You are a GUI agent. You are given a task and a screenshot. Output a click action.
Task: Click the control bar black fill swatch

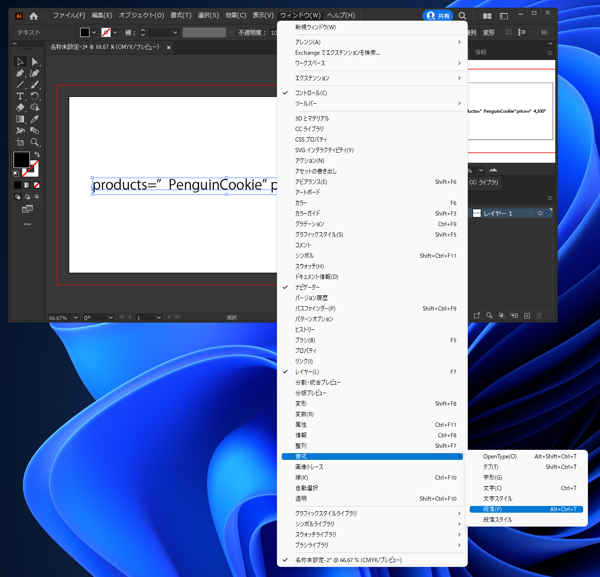pyautogui.click(x=85, y=33)
